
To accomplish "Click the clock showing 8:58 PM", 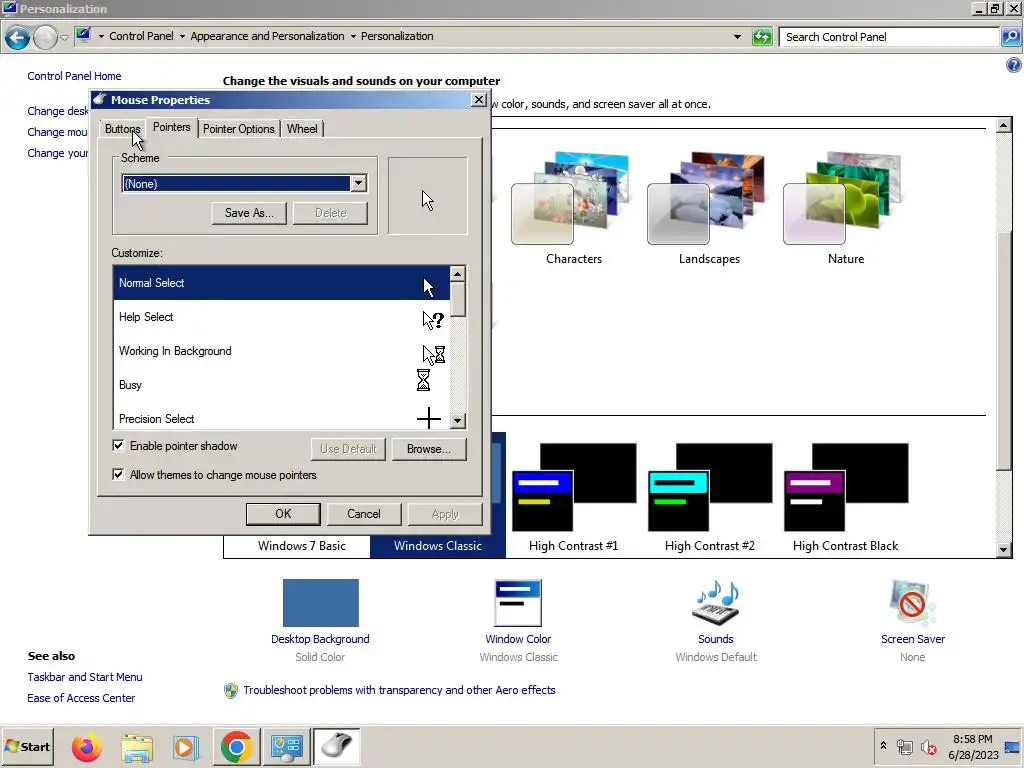I will click(x=972, y=739).
